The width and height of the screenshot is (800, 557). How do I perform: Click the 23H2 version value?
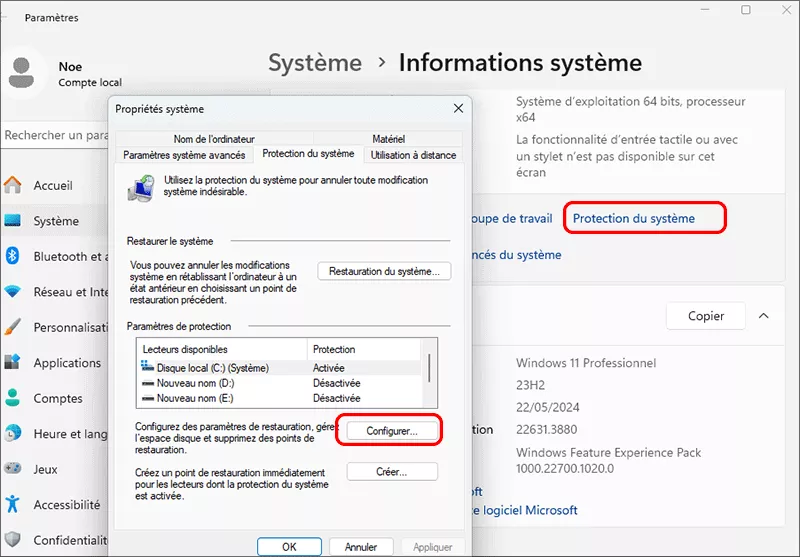tap(530, 385)
